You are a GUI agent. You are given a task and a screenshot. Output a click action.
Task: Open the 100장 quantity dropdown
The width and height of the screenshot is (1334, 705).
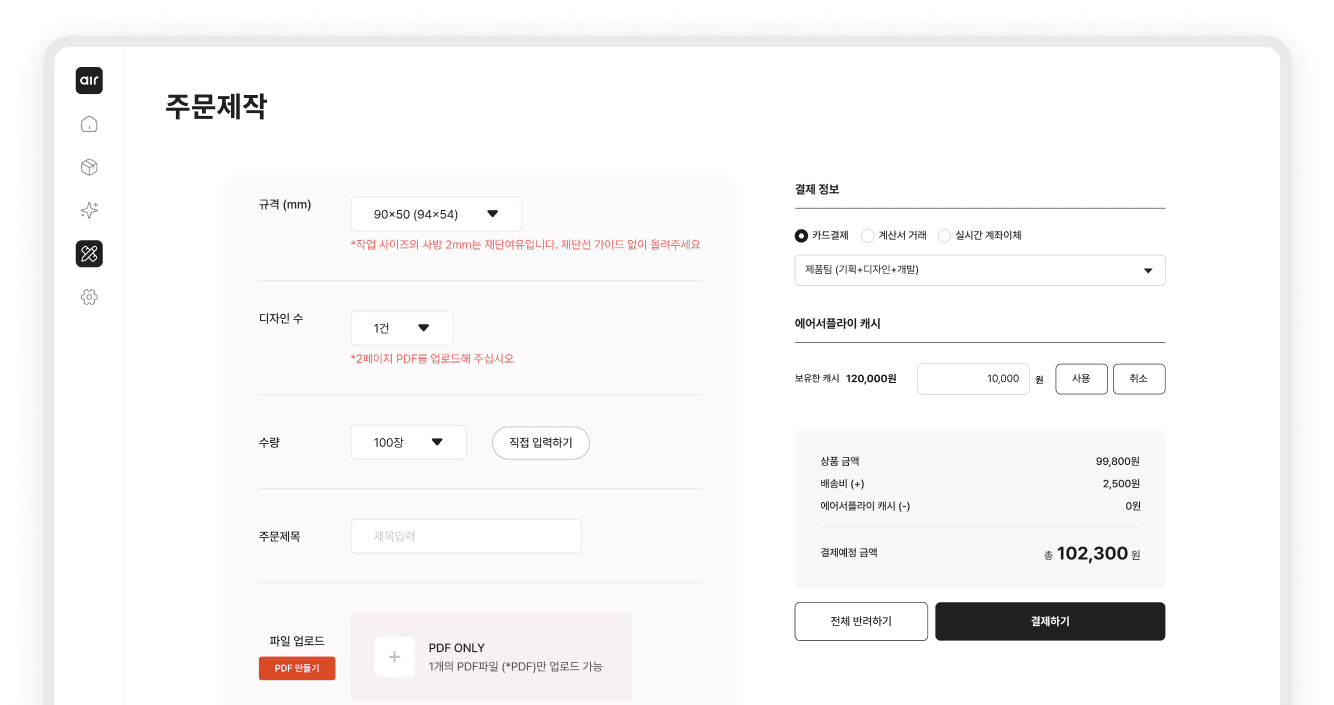tap(408, 442)
